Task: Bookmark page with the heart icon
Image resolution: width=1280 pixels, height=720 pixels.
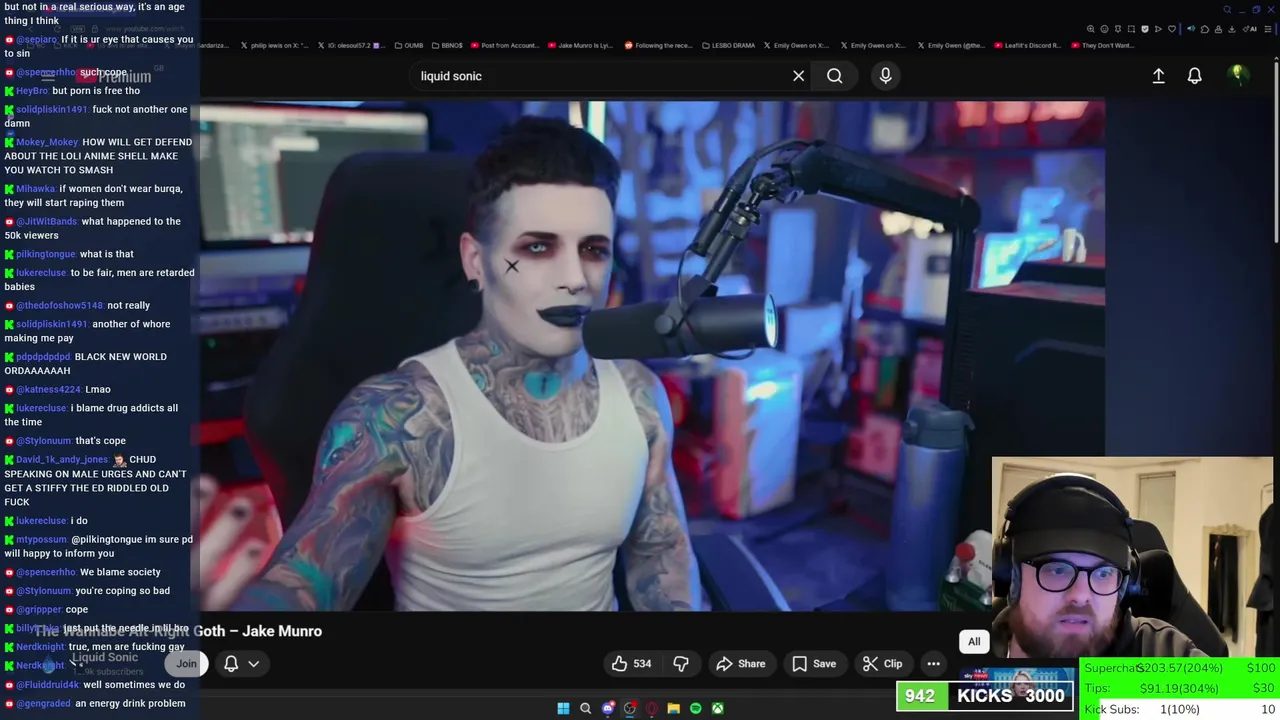Action: pos(1172,29)
